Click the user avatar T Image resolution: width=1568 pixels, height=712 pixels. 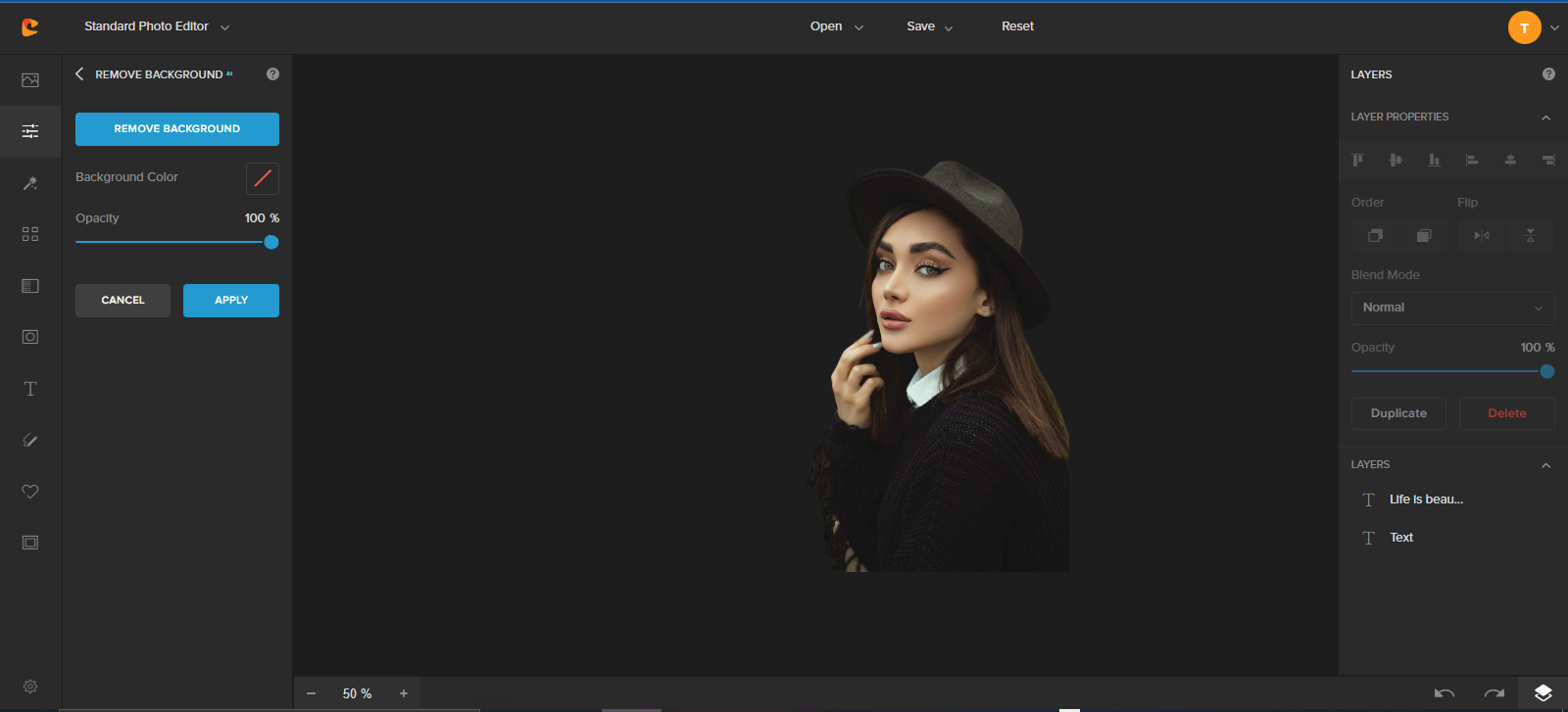point(1524,27)
